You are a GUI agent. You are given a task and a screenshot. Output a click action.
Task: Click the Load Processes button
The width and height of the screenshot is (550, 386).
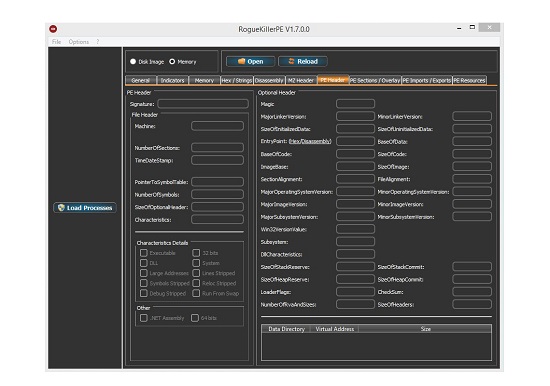tap(85, 208)
